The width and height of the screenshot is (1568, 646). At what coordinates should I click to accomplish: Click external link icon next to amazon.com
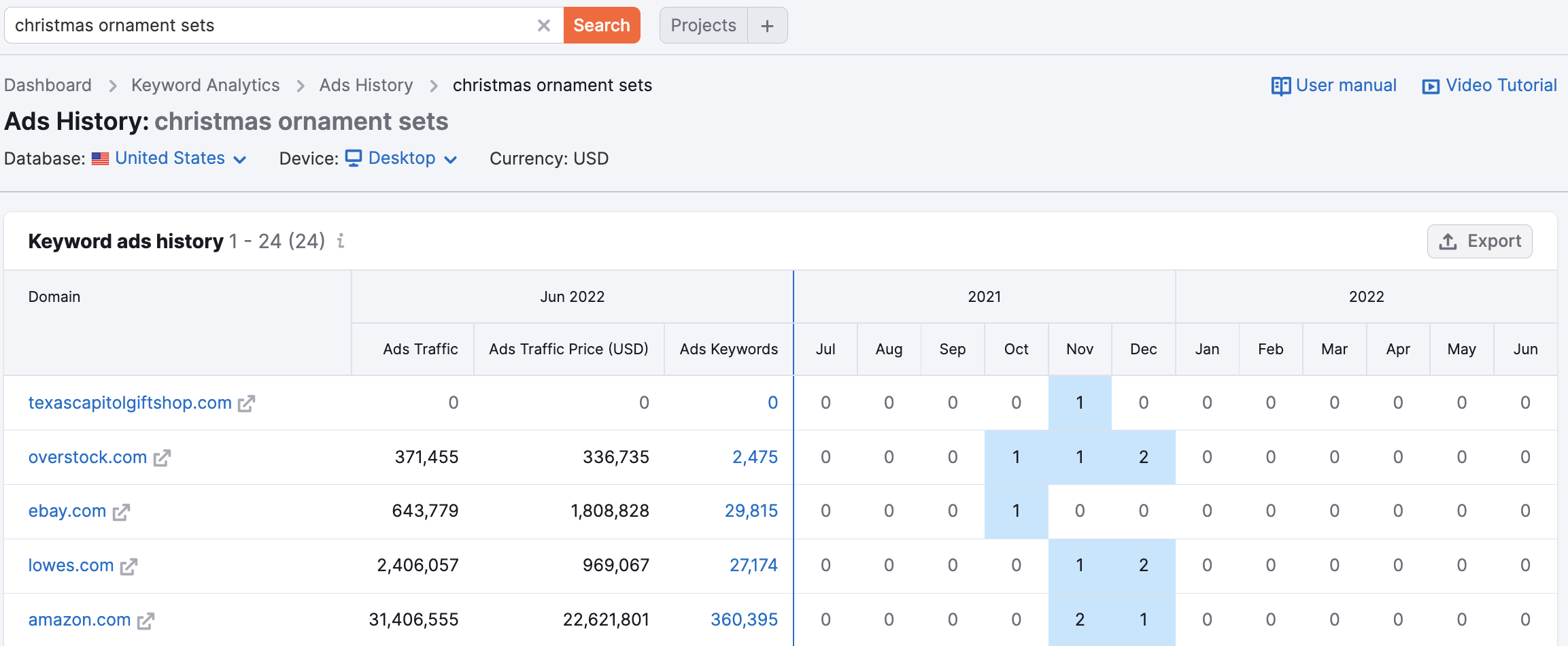[146, 621]
